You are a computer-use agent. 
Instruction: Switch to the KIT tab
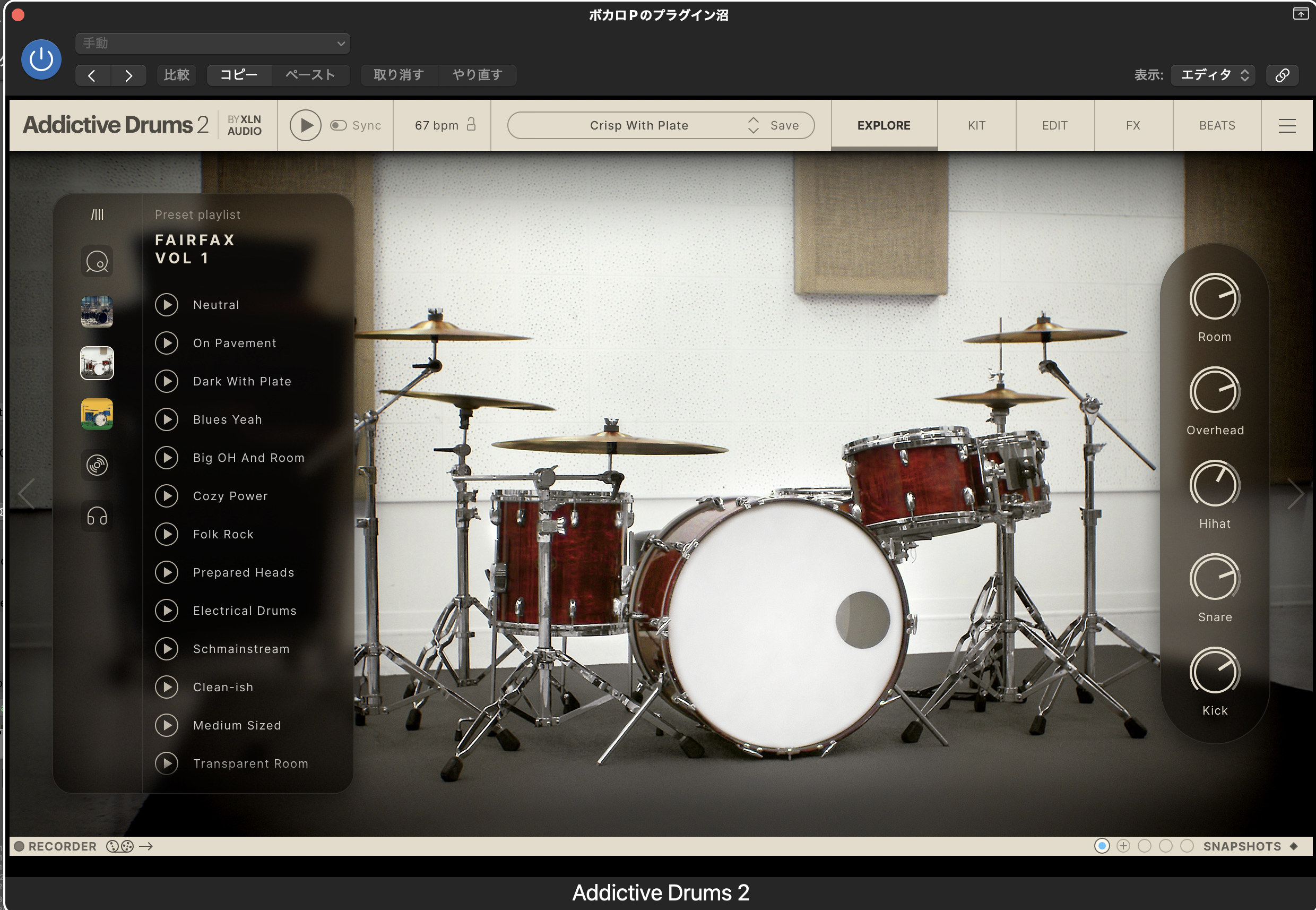(977, 125)
